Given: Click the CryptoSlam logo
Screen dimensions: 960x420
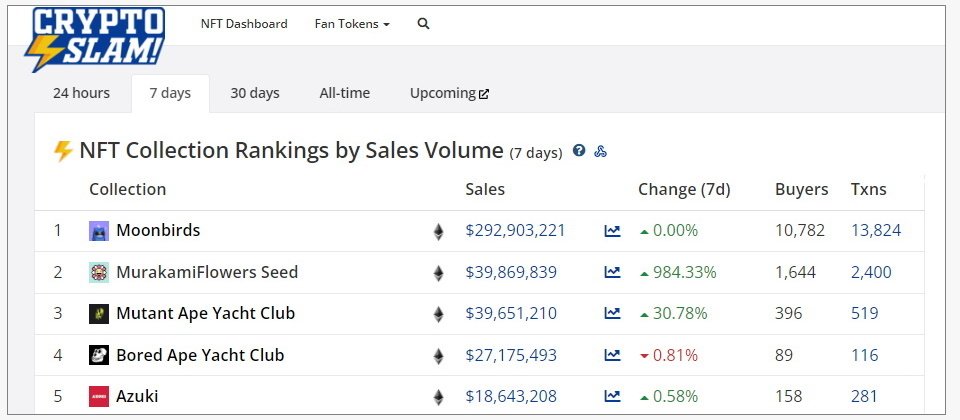Looking at the screenshot, I should pyautogui.click(x=96, y=39).
